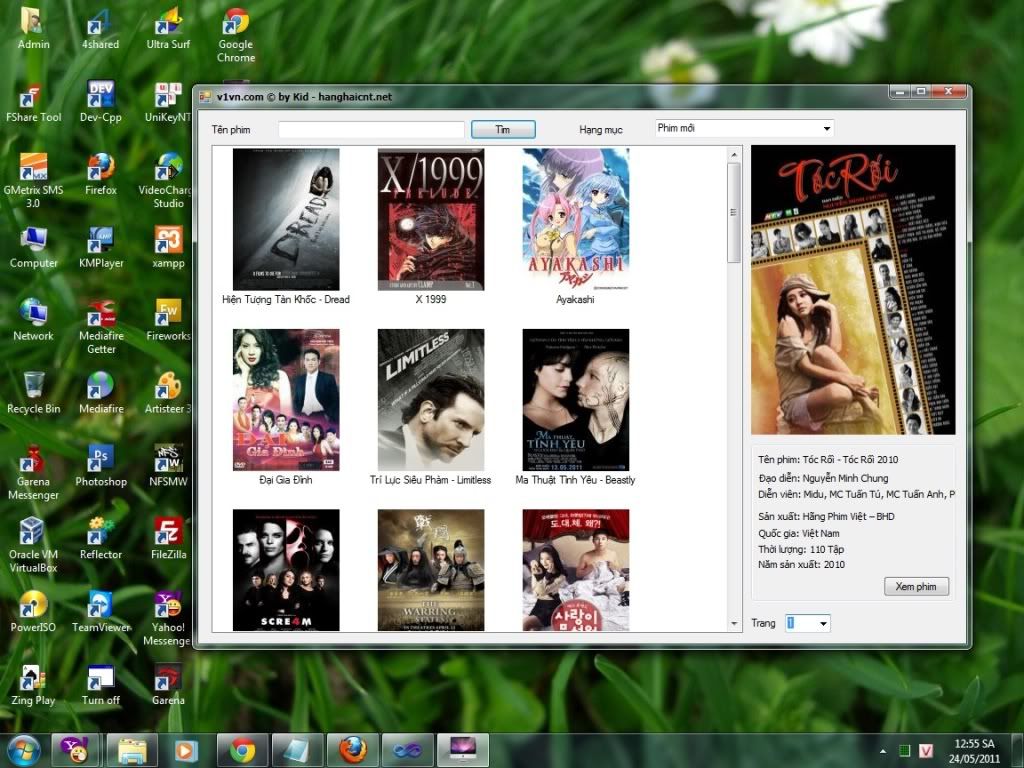The image size is (1024, 768).
Task: Launch KMPlayer desktop shortcut
Action: click(101, 248)
